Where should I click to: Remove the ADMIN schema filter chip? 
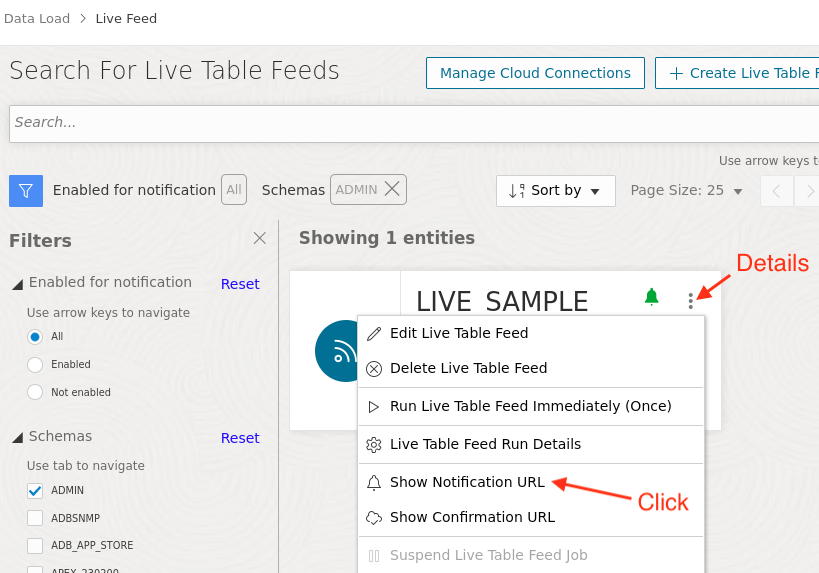click(392, 189)
